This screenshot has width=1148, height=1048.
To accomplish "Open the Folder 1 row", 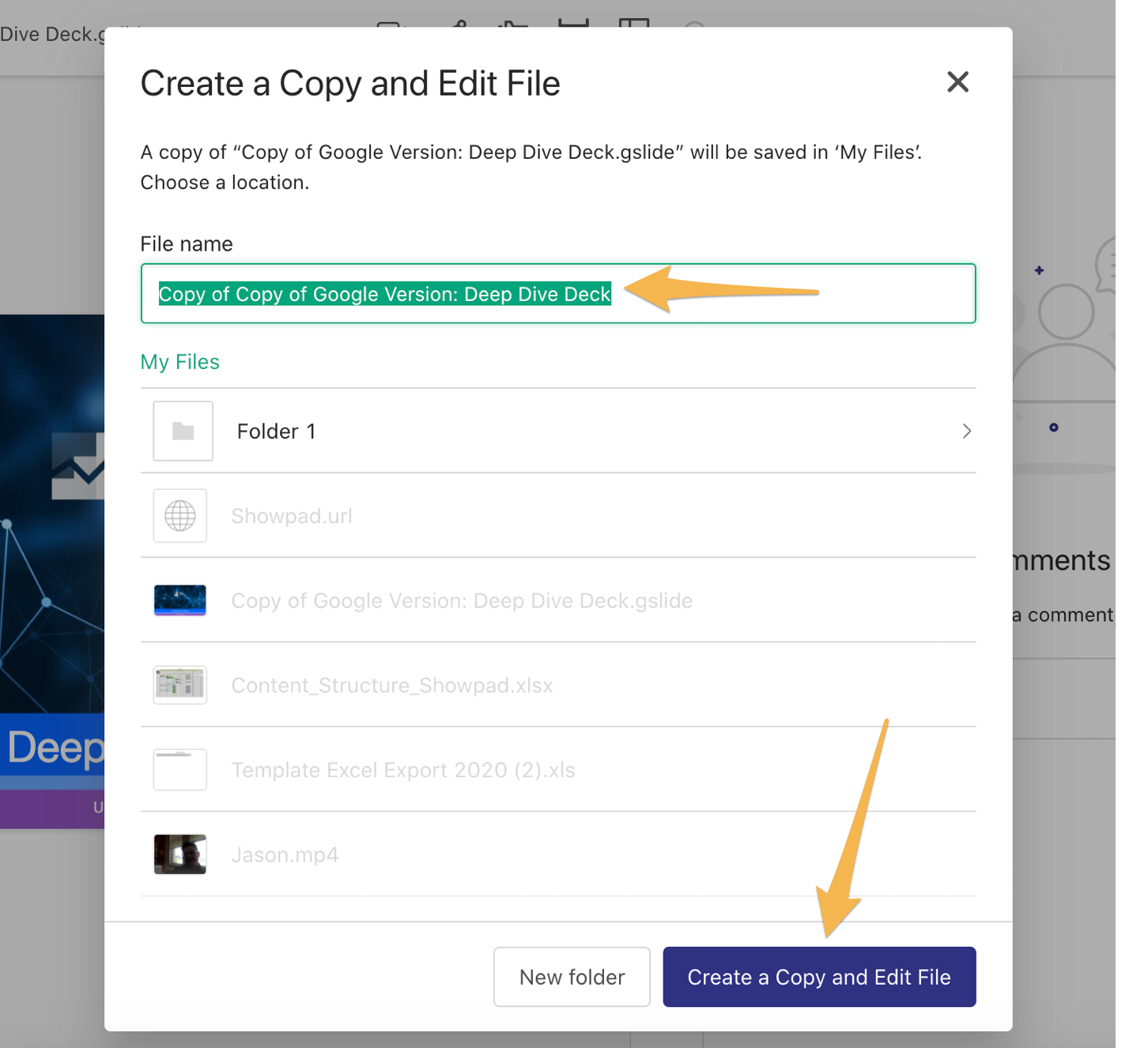I will 553,431.
